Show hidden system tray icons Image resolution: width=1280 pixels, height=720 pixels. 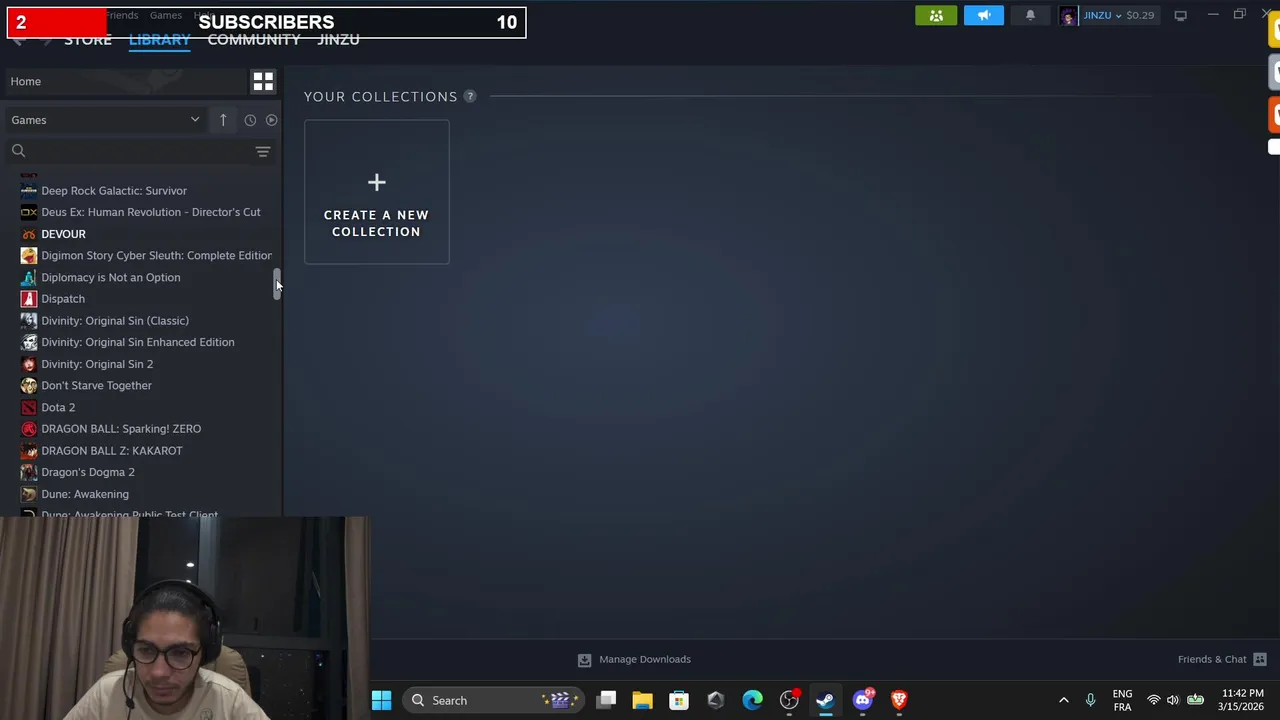[x=1063, y=700]
